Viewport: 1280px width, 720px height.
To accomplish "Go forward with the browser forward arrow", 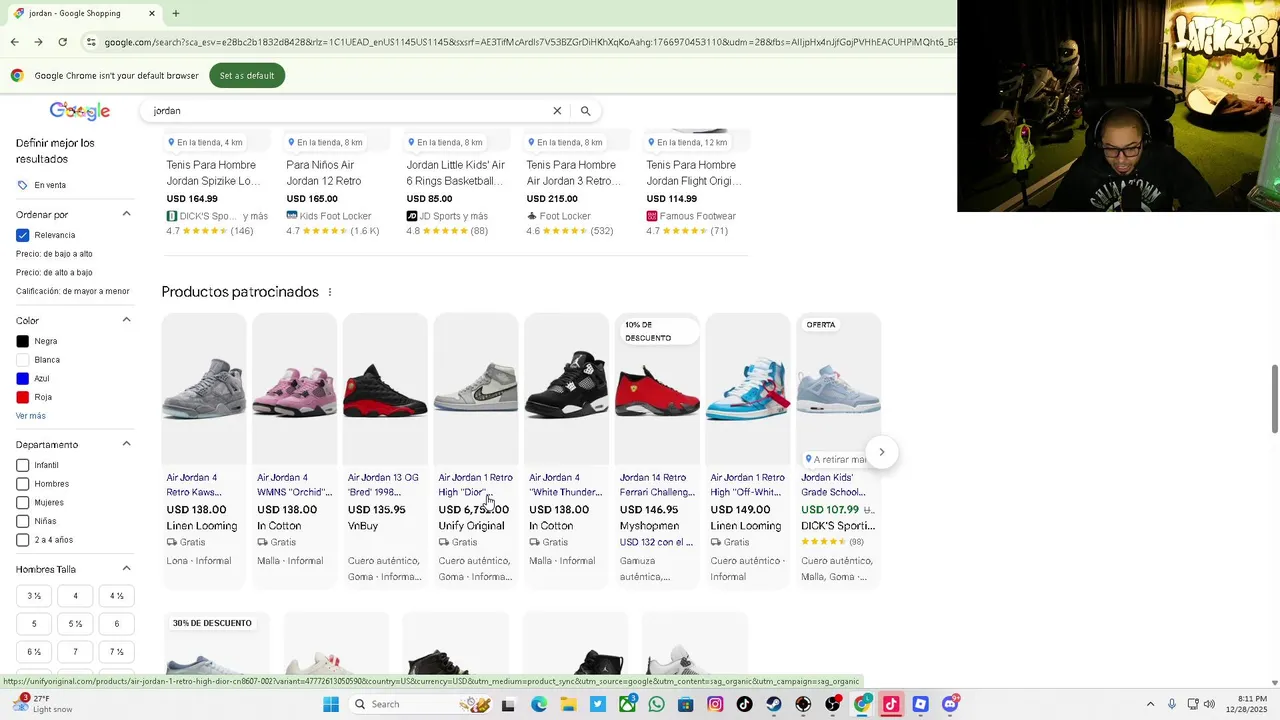I will [38, 42].
